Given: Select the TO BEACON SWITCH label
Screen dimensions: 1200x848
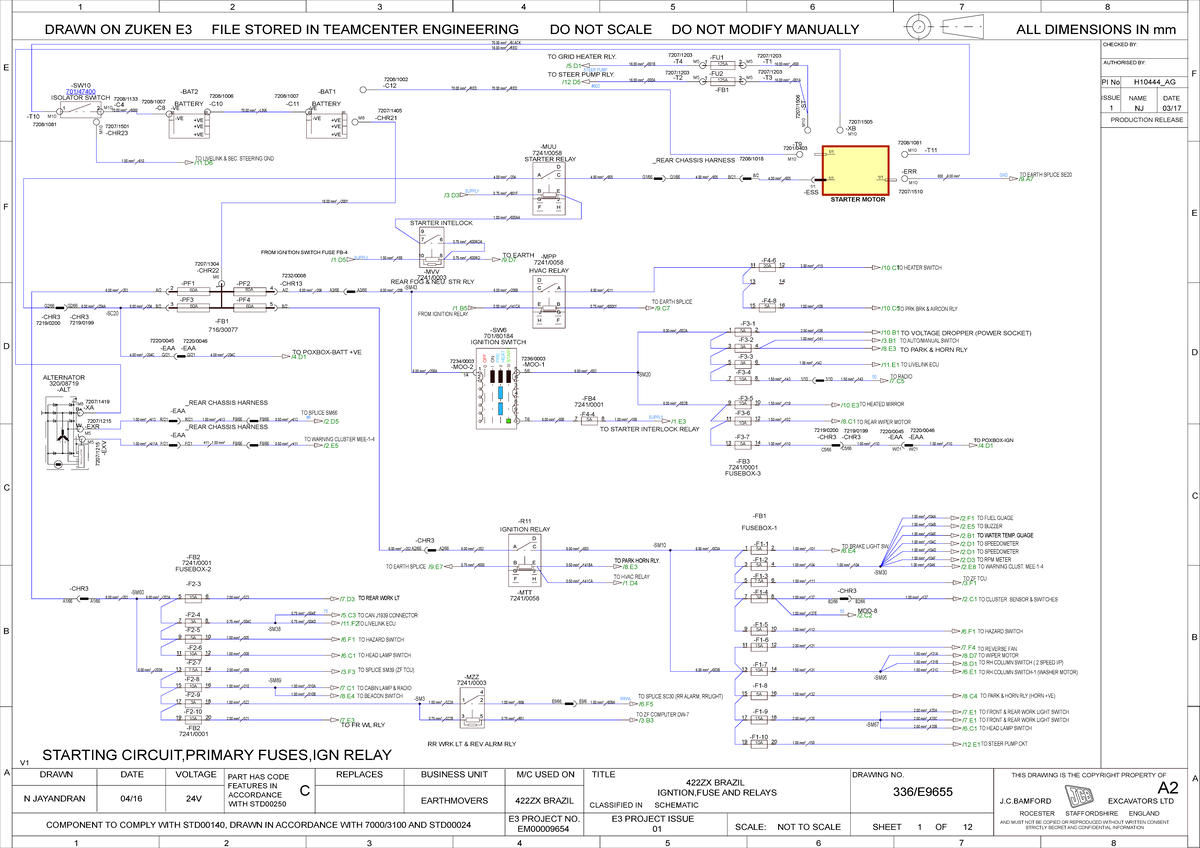Looking at the screenshot, I should pos(381,695).
